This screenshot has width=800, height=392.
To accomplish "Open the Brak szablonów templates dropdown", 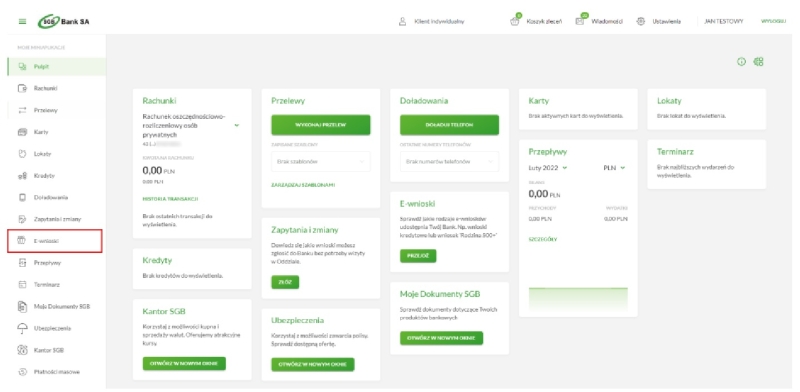I will coord(320,161).
